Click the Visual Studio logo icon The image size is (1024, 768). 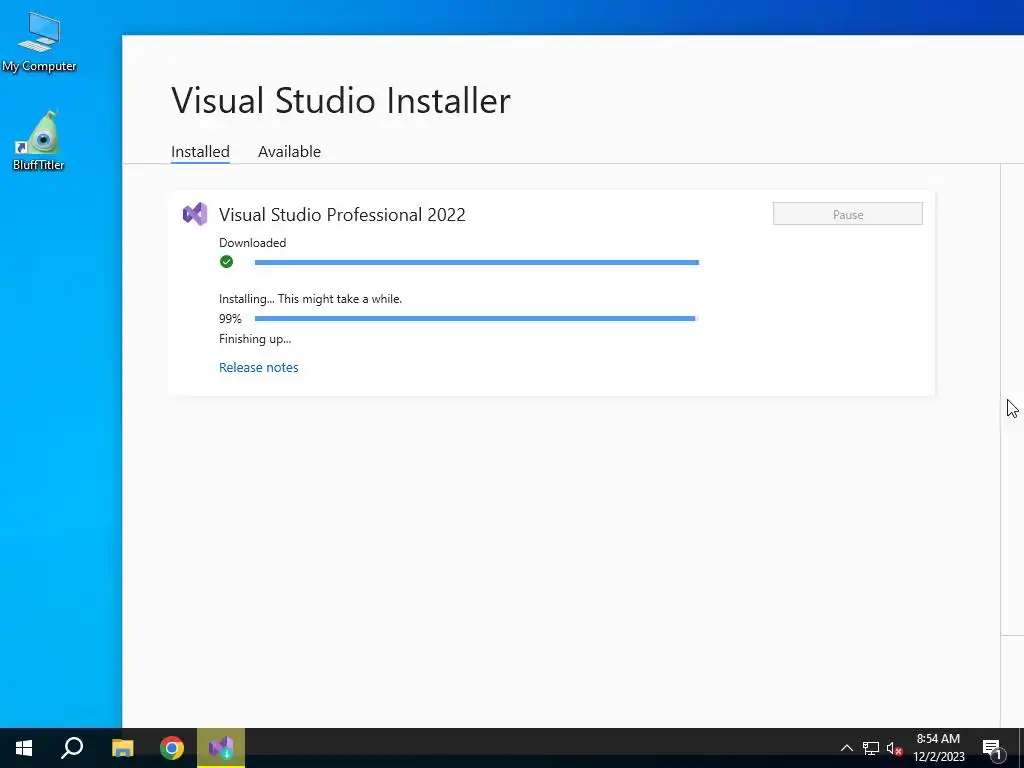pyautogui.click(x=195, y=214)
